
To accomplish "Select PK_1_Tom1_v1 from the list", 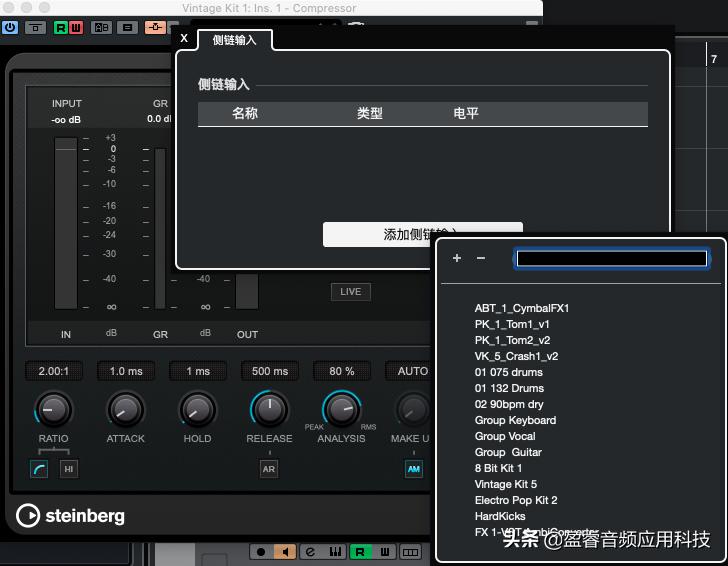I will pos(512,324).
